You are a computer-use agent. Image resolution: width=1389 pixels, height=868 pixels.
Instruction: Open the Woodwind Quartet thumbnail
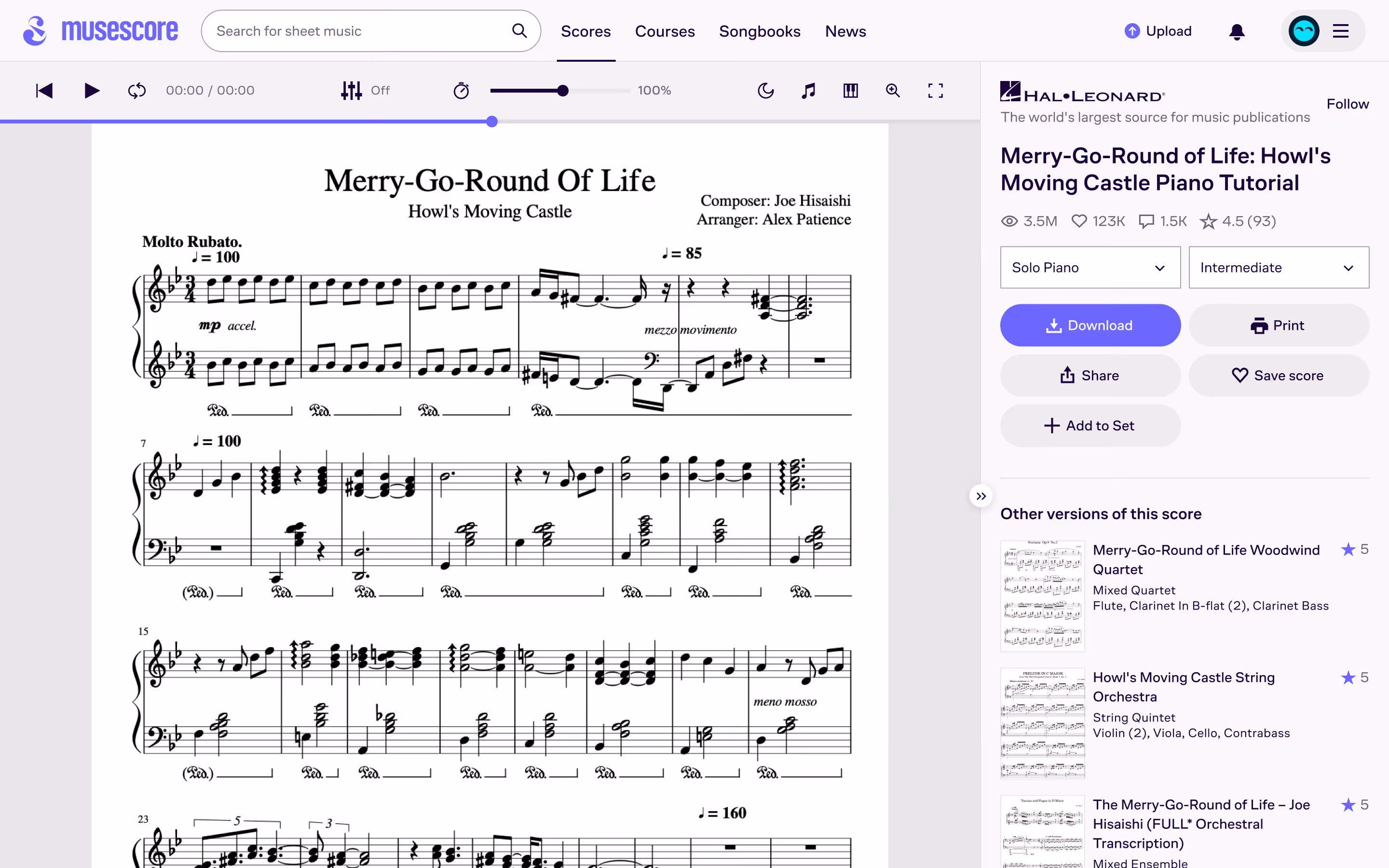pyautogui.click(x=1042, y=596)
